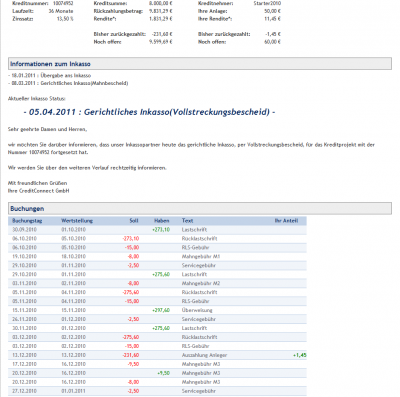This screenshot has width=400, height=397.
Task: Click the 'Sehr geehrte Damen und Herren,' salutation
Action: [x=47, y=129]
